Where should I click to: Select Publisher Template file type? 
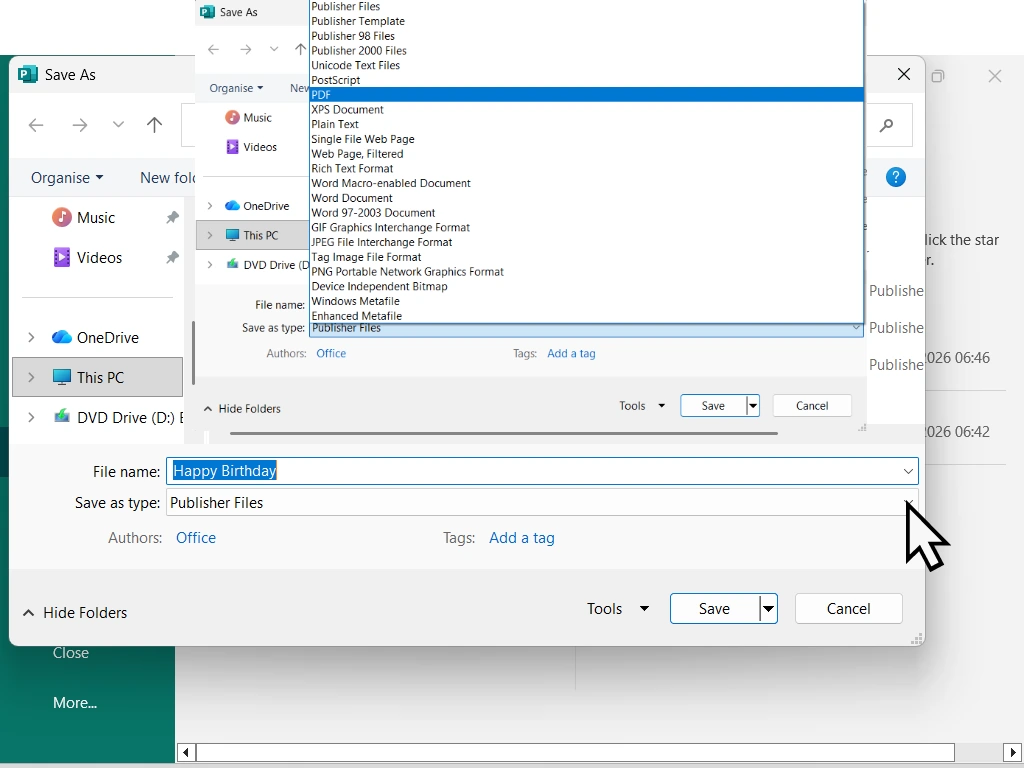click(x=586, y=21)
